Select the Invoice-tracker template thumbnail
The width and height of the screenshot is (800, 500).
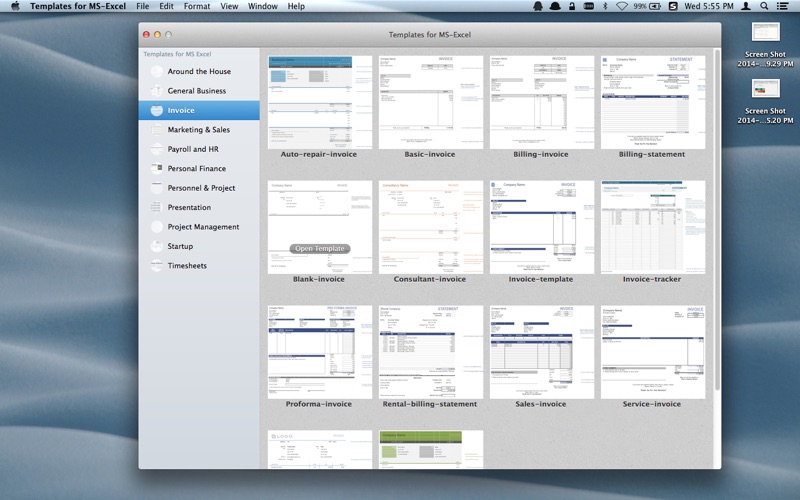click(653, 227)
